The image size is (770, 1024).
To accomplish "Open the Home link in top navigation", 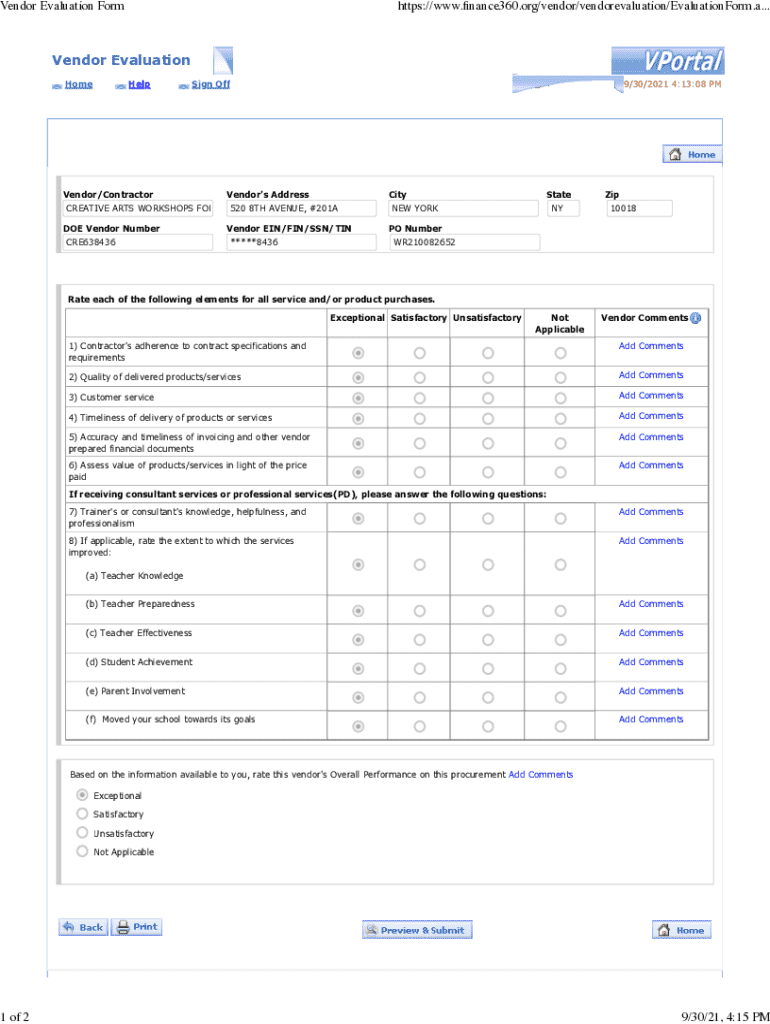I will click(78, 85).
